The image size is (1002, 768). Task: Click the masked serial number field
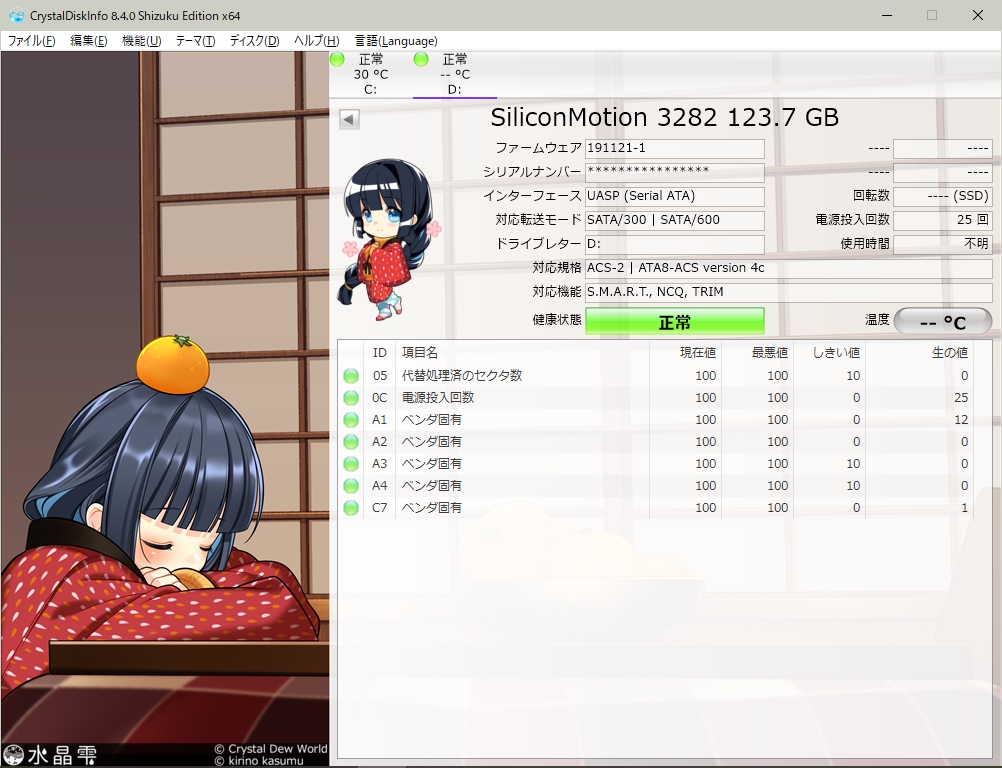(675, 172)
